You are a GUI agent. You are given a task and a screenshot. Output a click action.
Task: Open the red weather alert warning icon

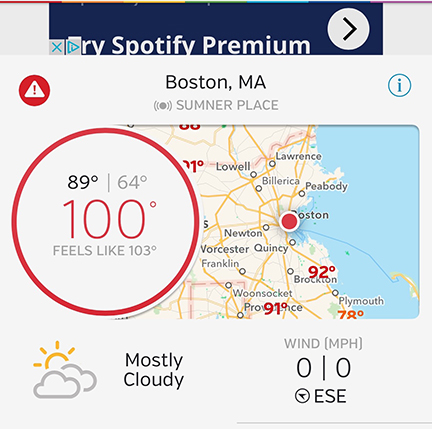[34, 90]
